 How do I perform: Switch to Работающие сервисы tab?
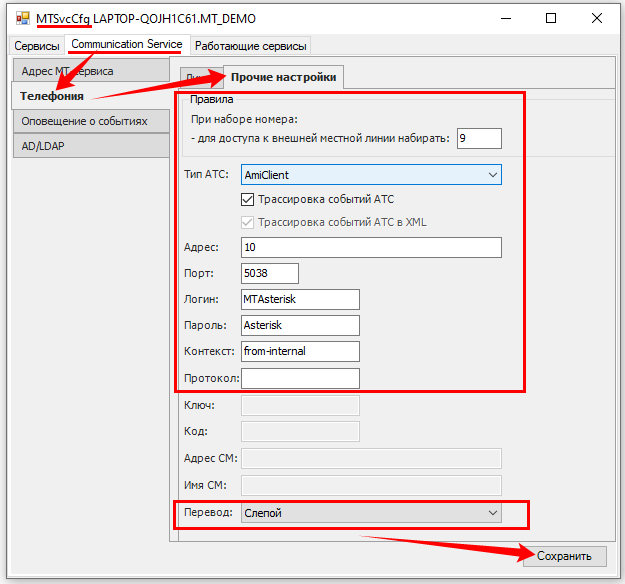[x=250, y=46]
